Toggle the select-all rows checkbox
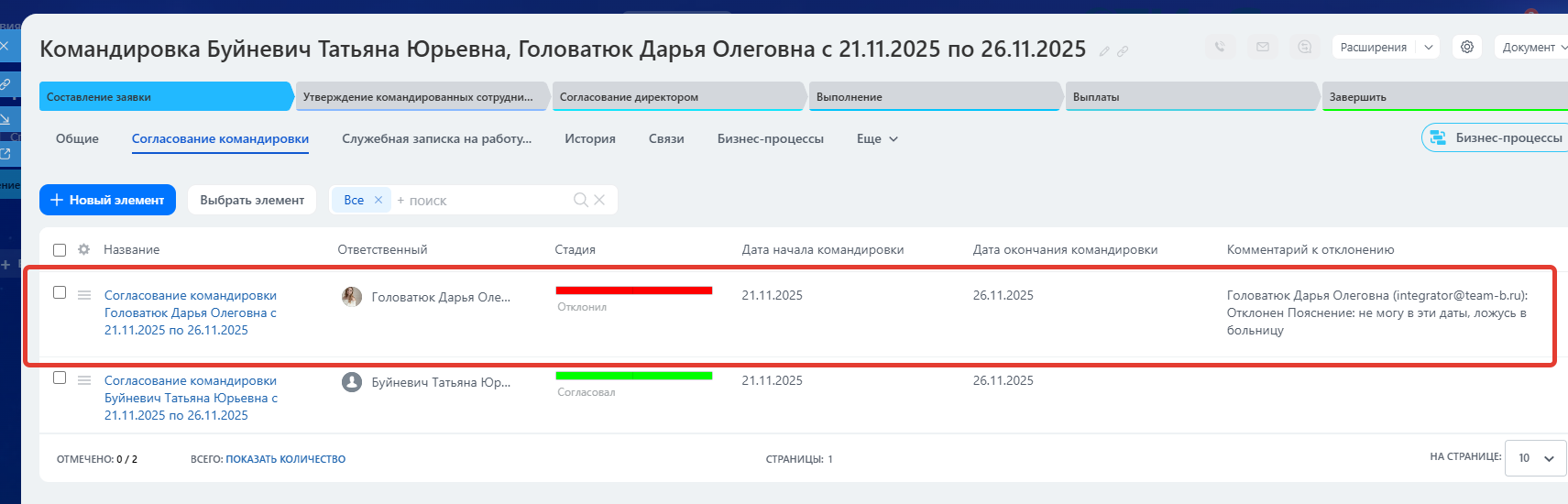 60,250
